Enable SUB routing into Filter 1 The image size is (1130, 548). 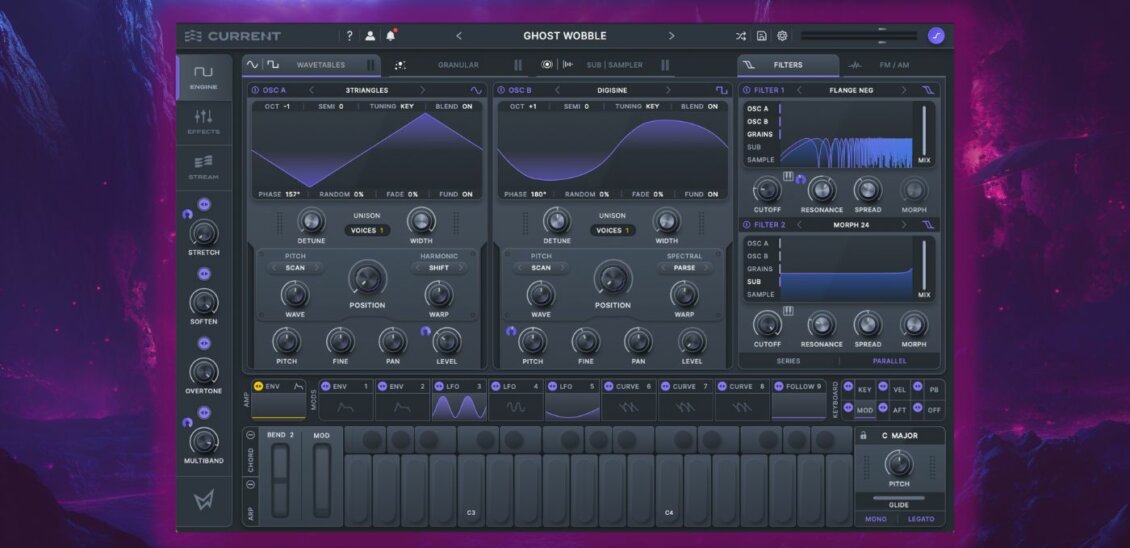pos(754,147)
